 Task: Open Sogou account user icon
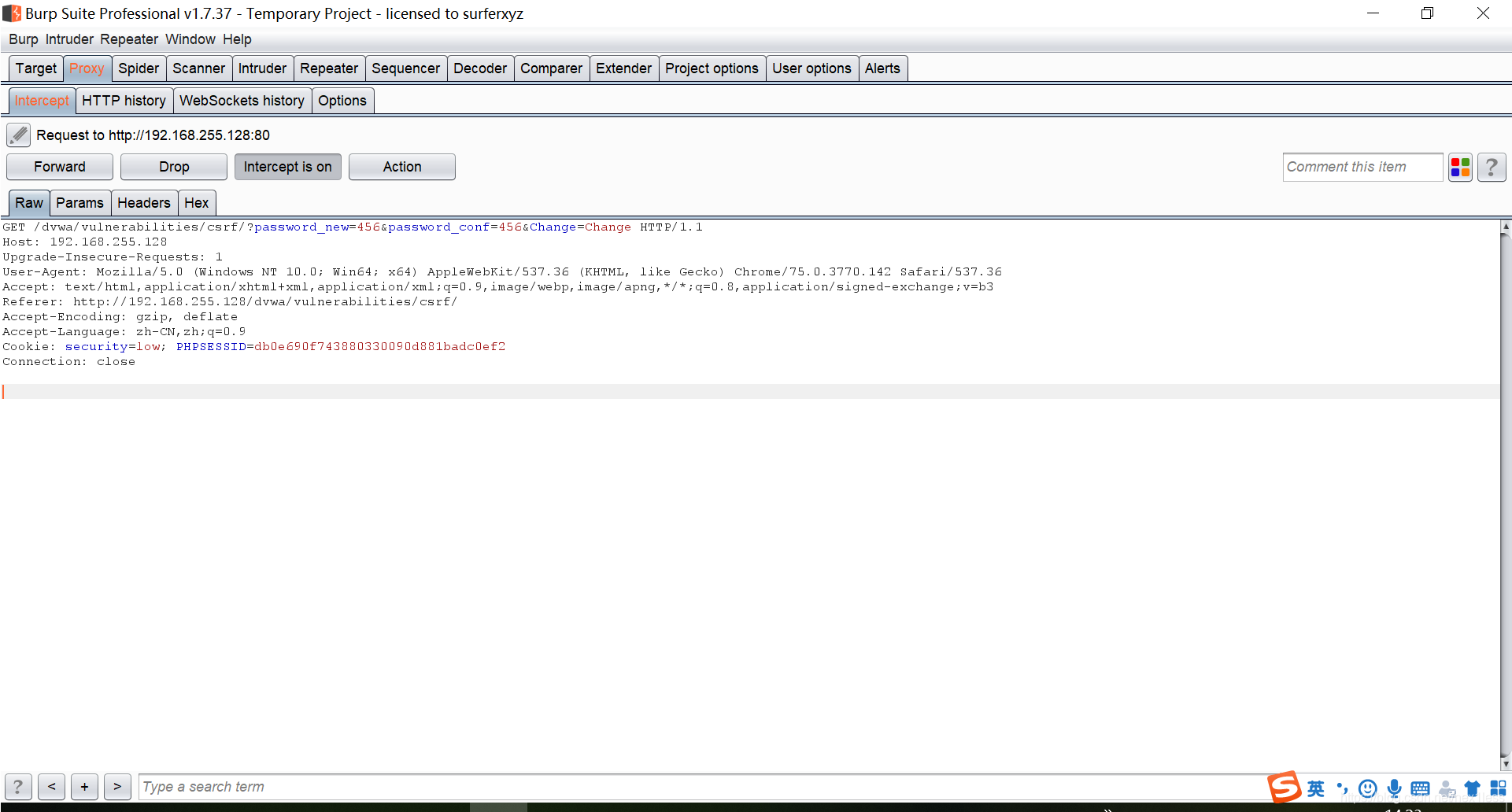click(x=1447, y=788)
